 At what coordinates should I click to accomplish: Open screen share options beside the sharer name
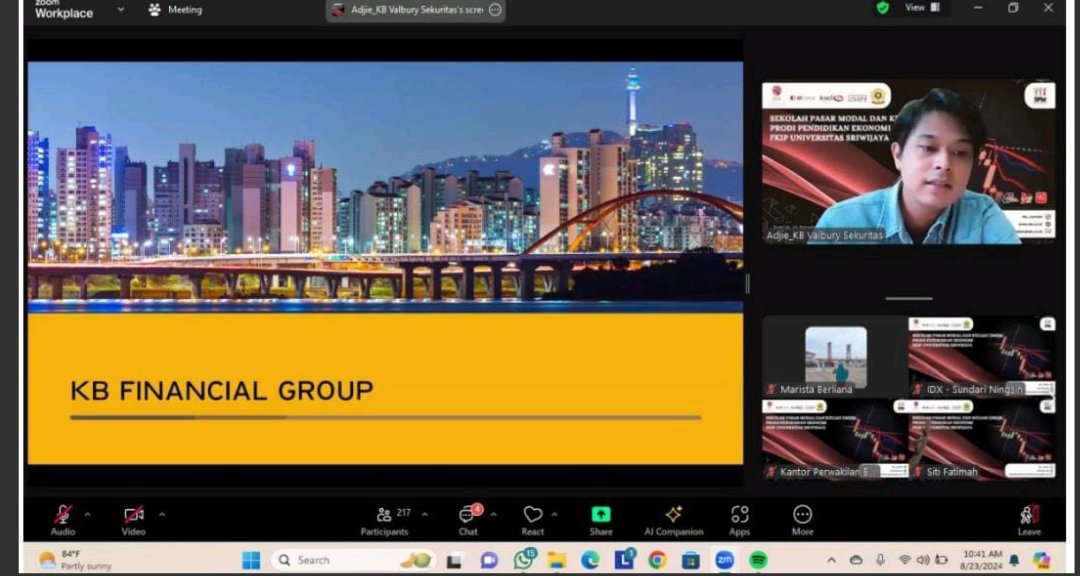click(x=495, y=10)
